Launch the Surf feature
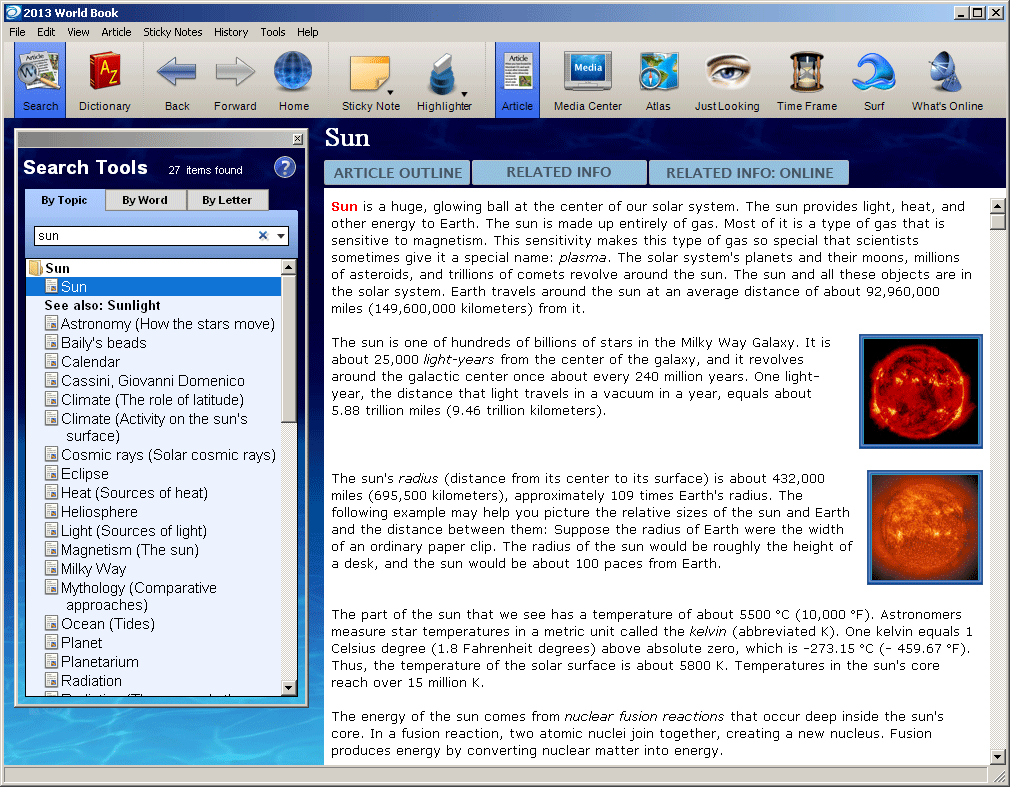1010x787 pixels. pos(874,81)
